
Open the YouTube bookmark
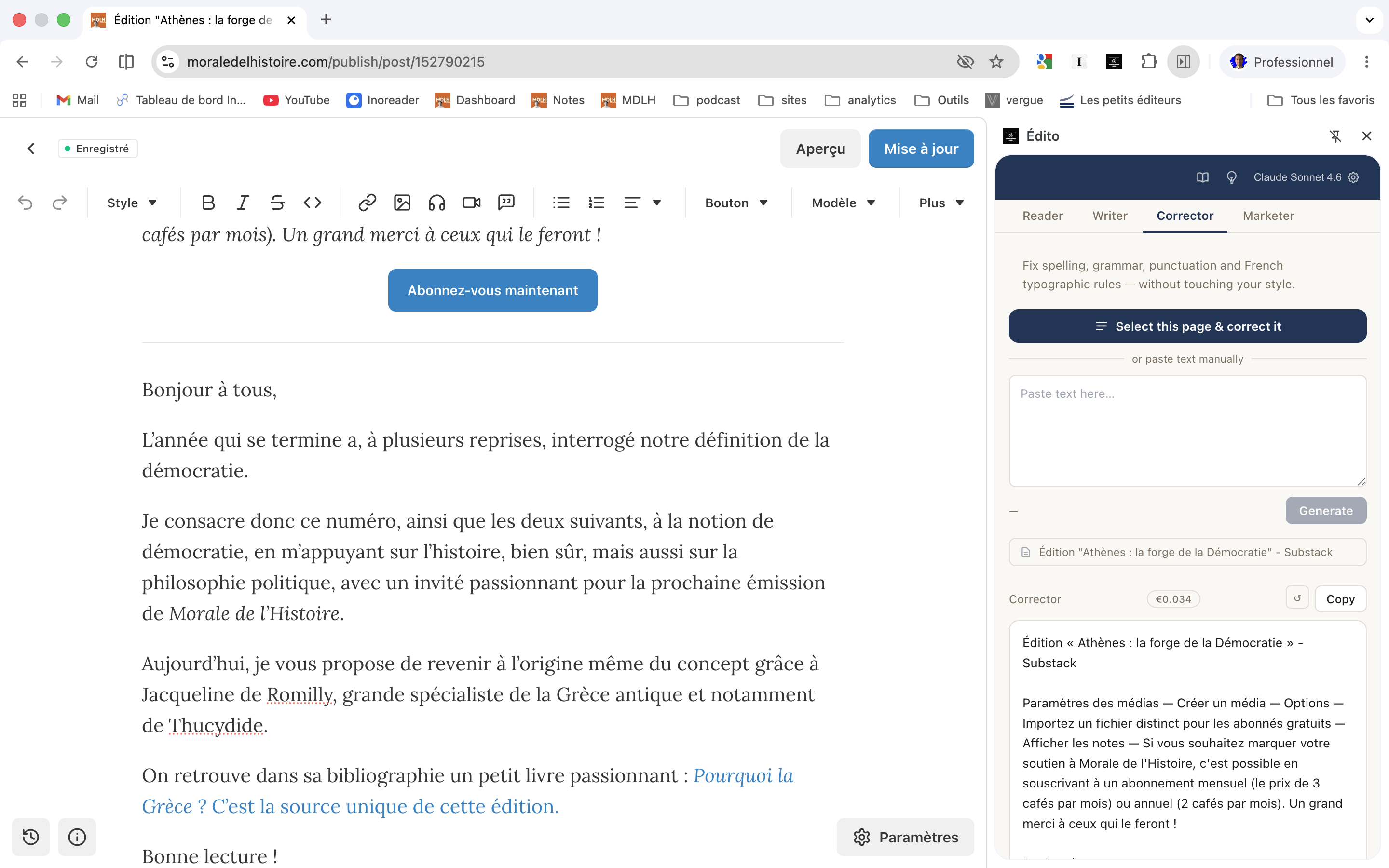coord(297,100)
